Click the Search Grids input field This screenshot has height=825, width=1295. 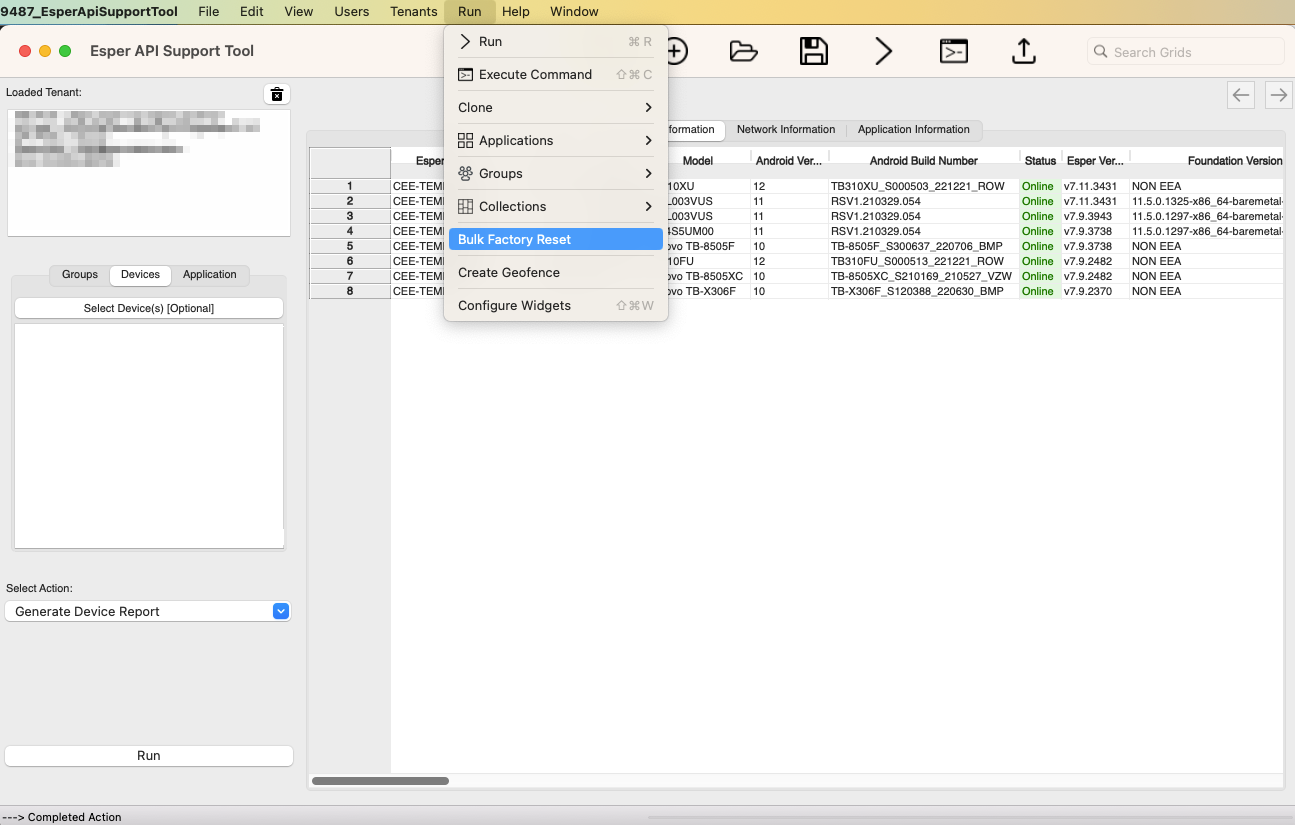1190,52
